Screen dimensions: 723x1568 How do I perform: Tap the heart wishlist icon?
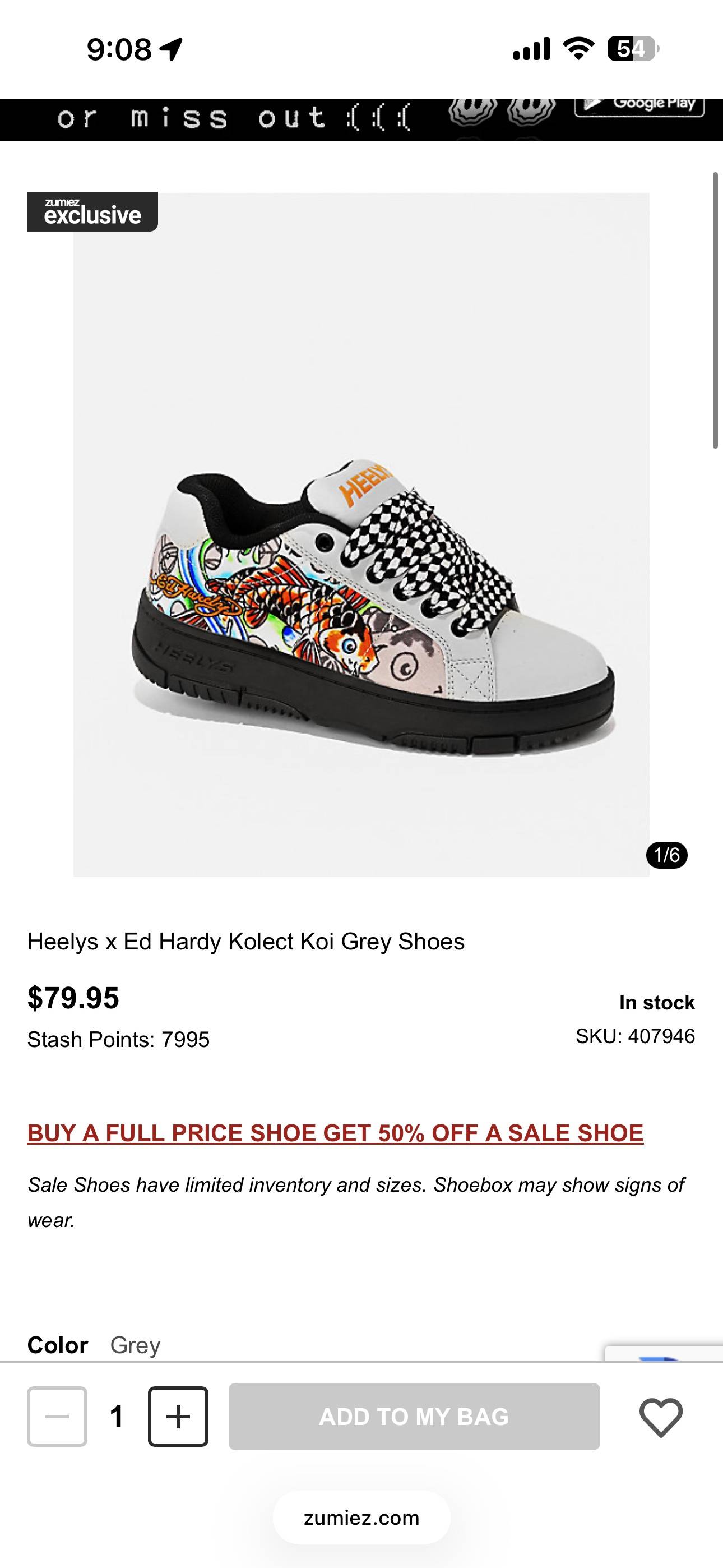click(x=660, y=1417)
